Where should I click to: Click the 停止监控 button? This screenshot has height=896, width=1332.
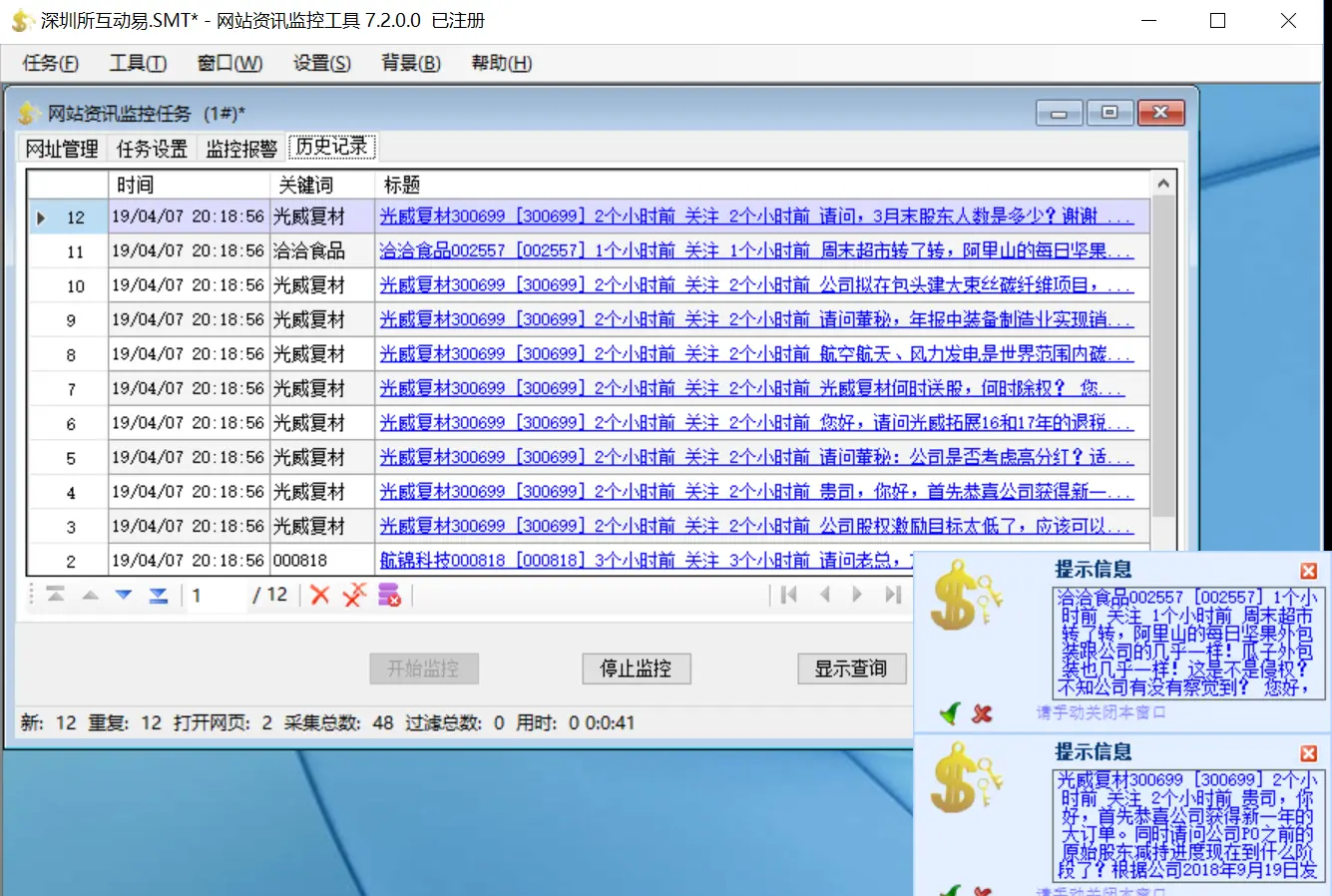[x=636, y=669]
